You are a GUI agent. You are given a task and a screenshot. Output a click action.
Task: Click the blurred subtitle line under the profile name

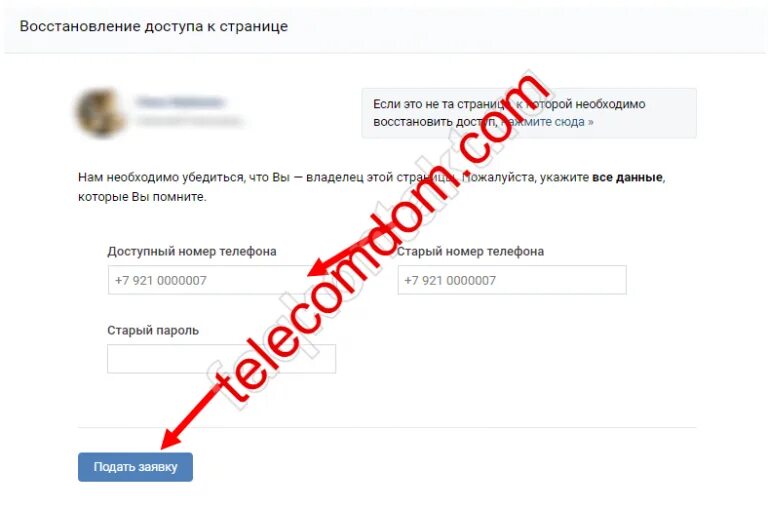[189, 121]
